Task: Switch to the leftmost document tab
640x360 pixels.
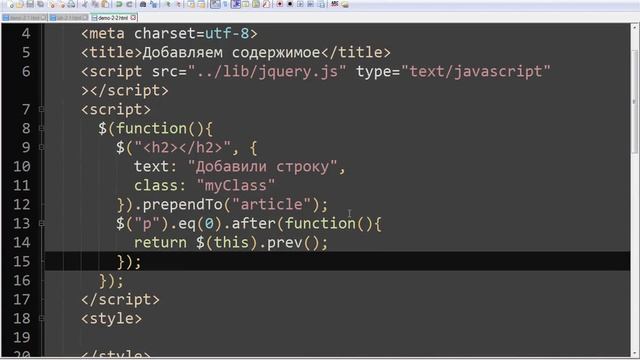Action: pos(24,18)
